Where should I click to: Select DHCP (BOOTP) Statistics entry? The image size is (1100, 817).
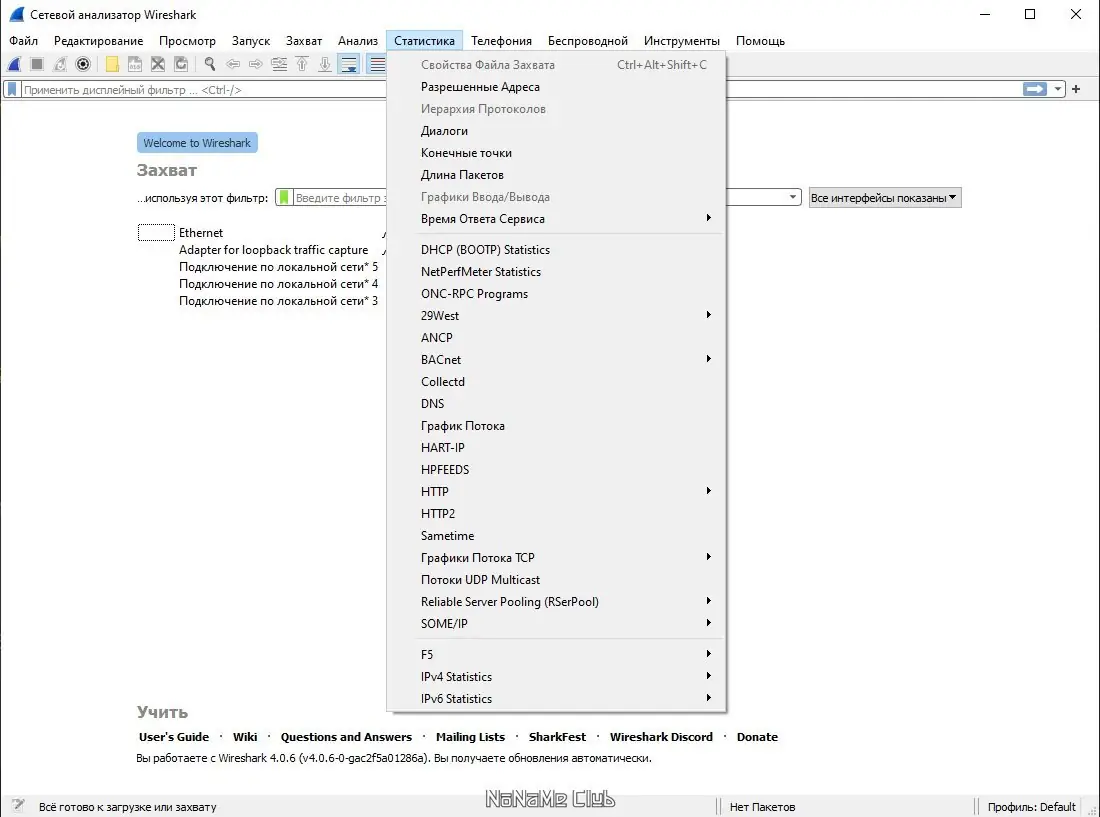coord(556,250)
